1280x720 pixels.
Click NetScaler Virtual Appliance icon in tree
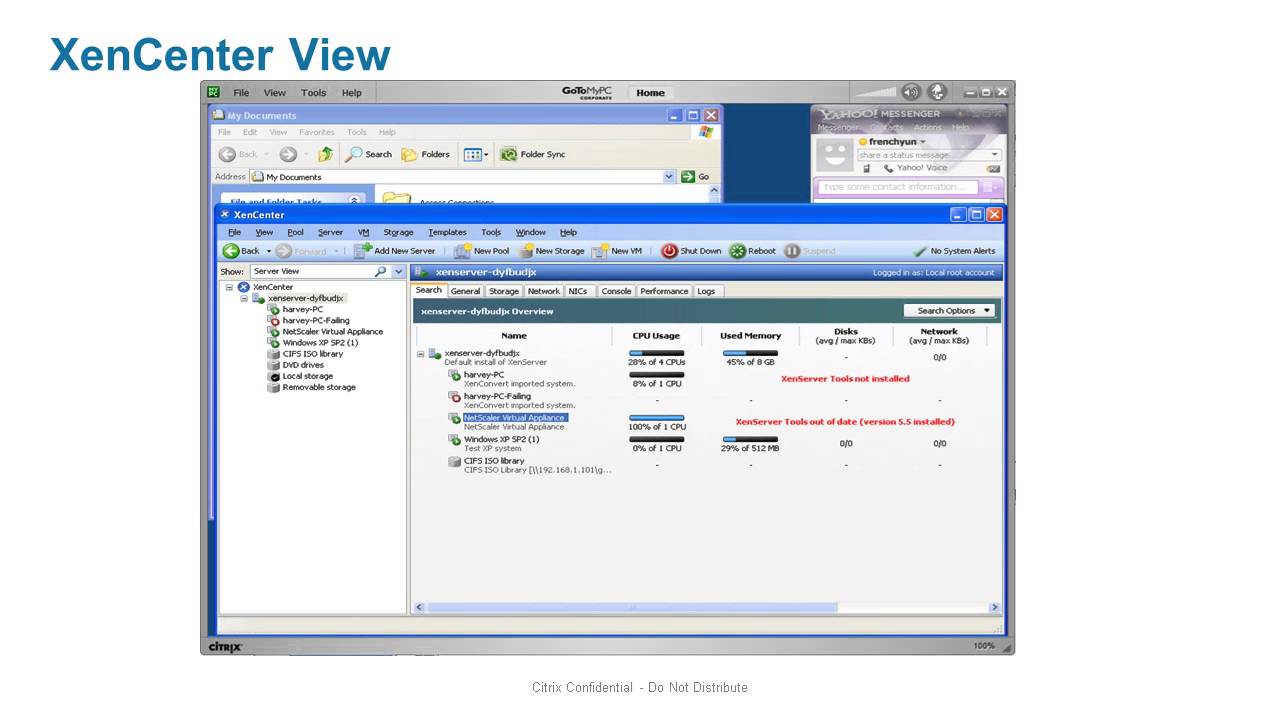coord(273,331)
